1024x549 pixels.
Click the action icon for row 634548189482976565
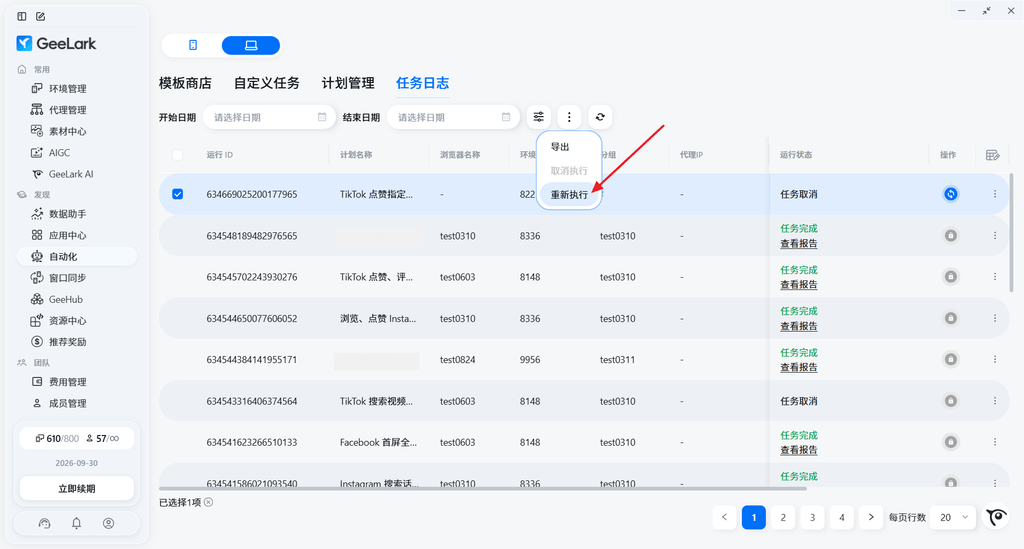(x=951, y=236)
